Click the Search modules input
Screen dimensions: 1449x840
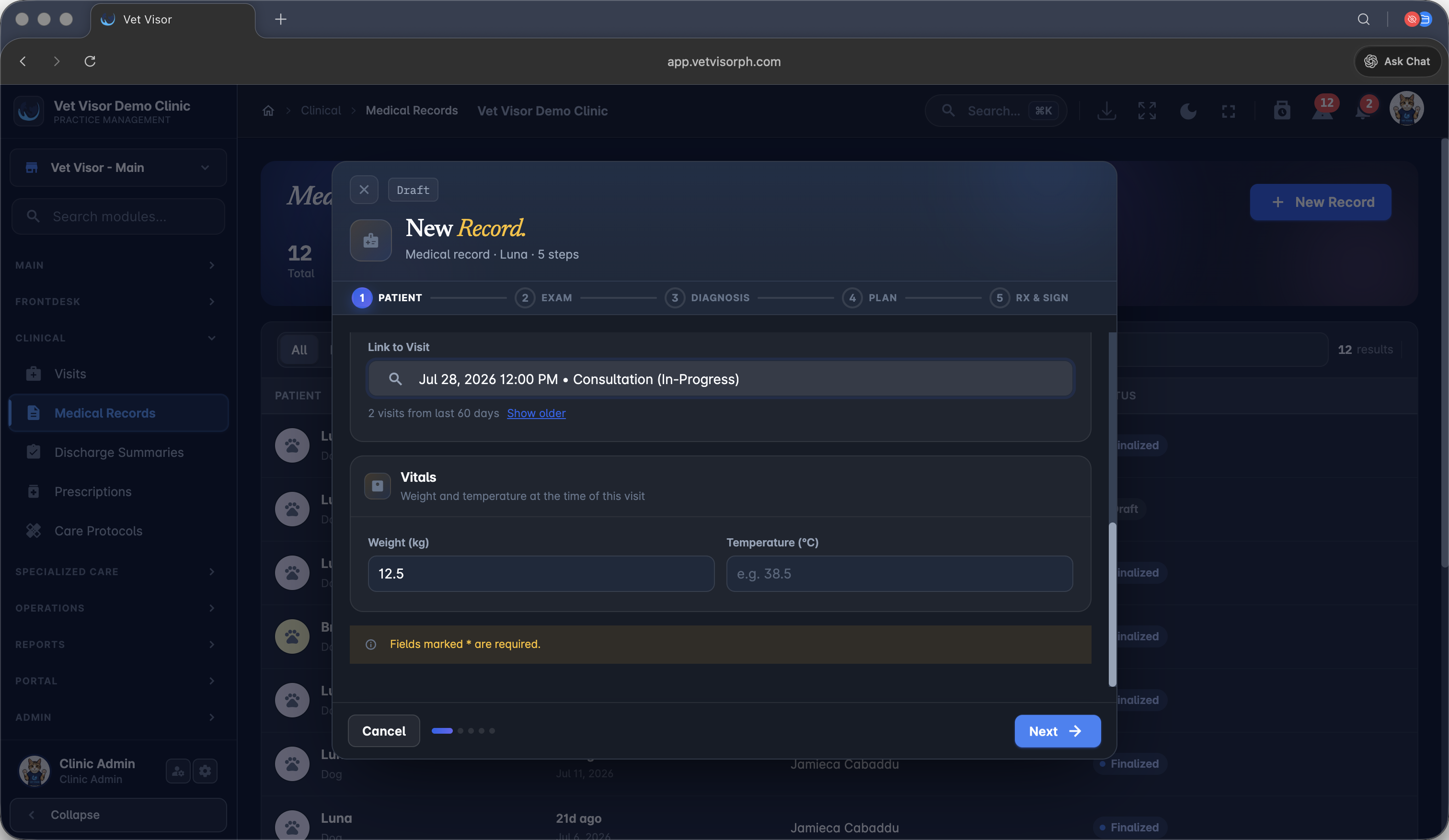(118, 216)
